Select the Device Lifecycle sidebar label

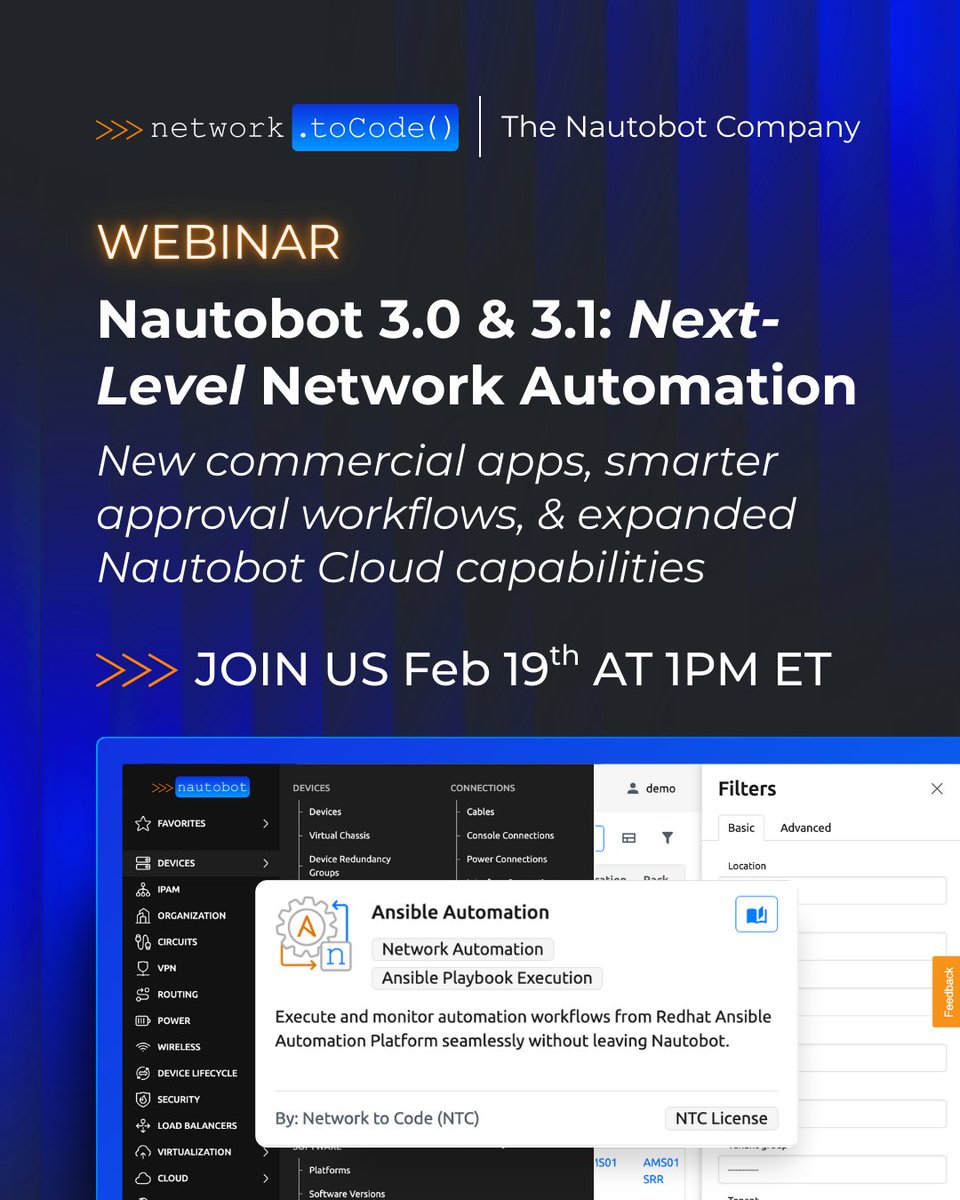click(x=197, y=1073)
